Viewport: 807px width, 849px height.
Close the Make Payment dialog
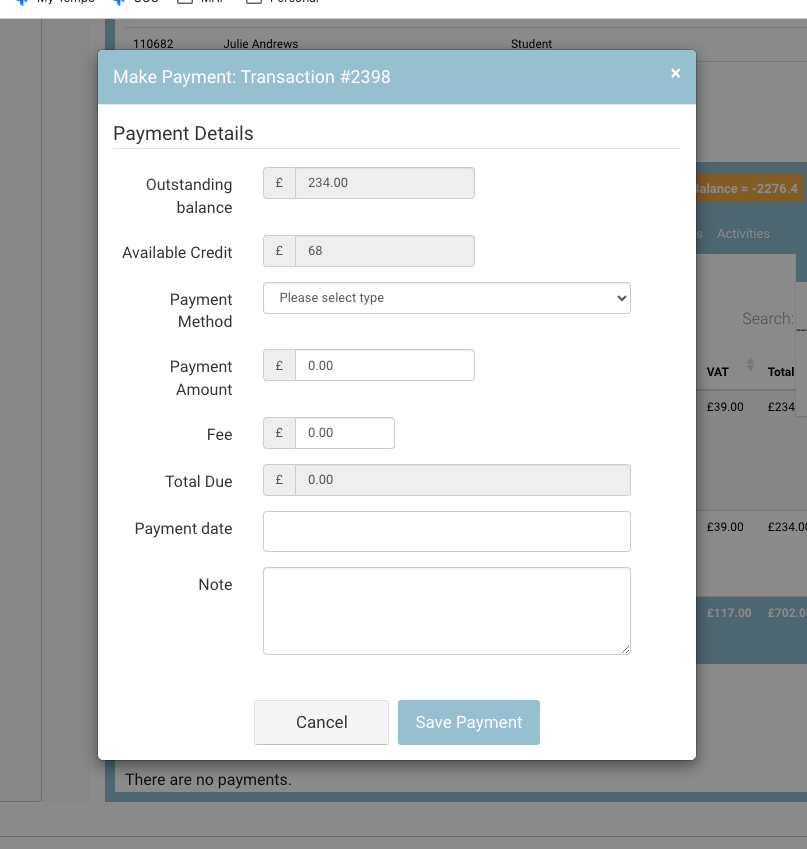(x=675, y=74)
